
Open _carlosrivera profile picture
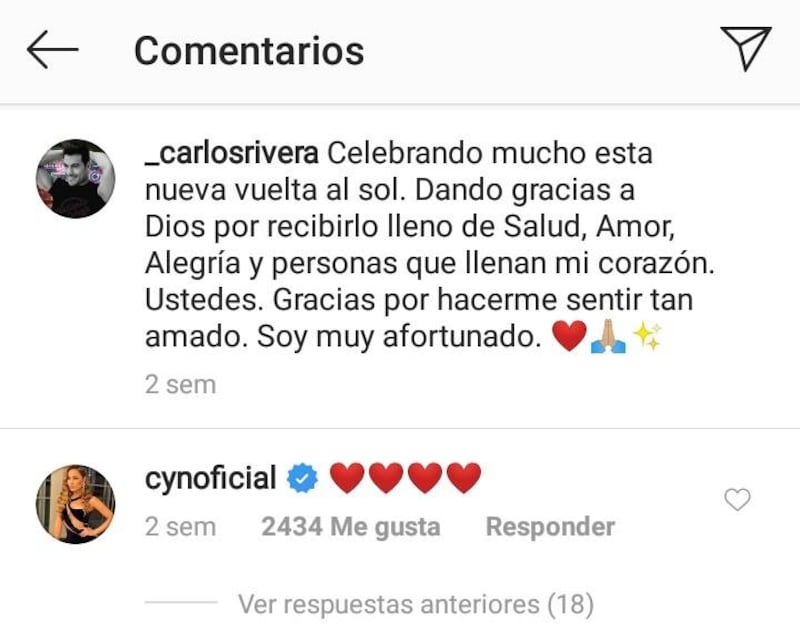coord(76,179)
